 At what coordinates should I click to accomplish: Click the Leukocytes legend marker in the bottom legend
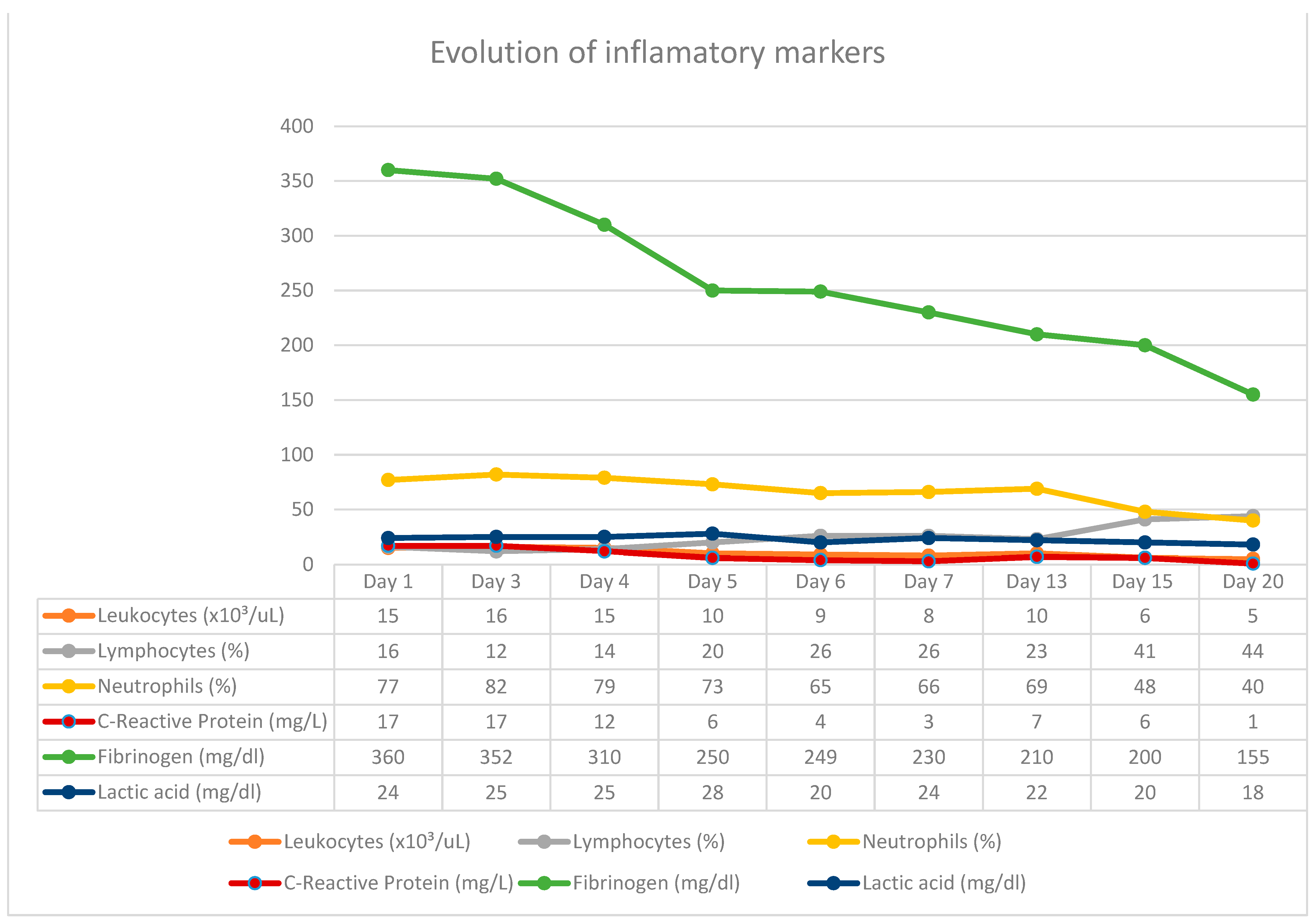(x=255, y=841)
